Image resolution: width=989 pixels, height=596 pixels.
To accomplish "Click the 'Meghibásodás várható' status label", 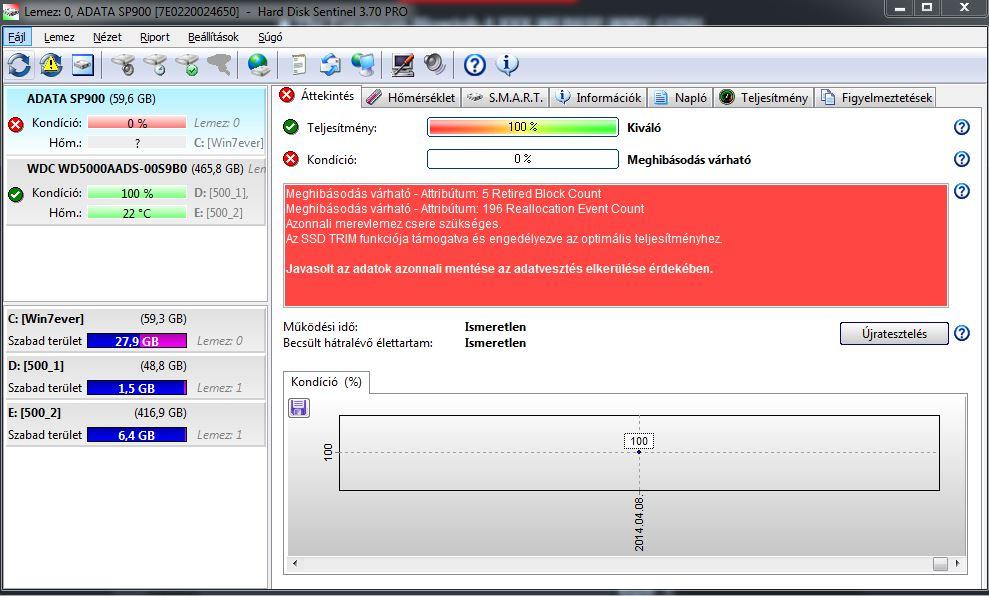I will (689, 160).
